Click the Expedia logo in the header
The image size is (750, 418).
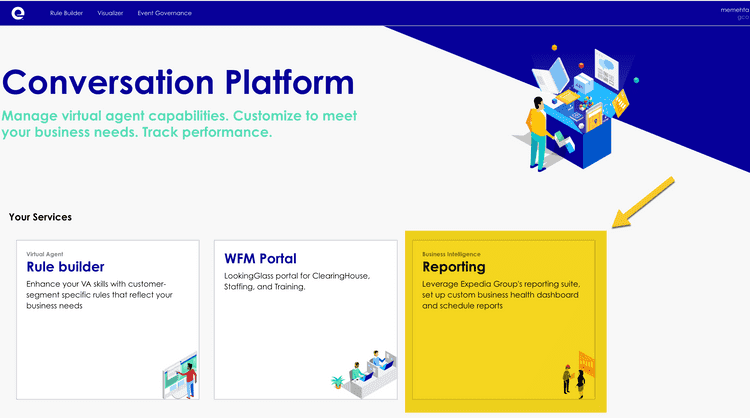pyautogui.click(x=18, y=13)
